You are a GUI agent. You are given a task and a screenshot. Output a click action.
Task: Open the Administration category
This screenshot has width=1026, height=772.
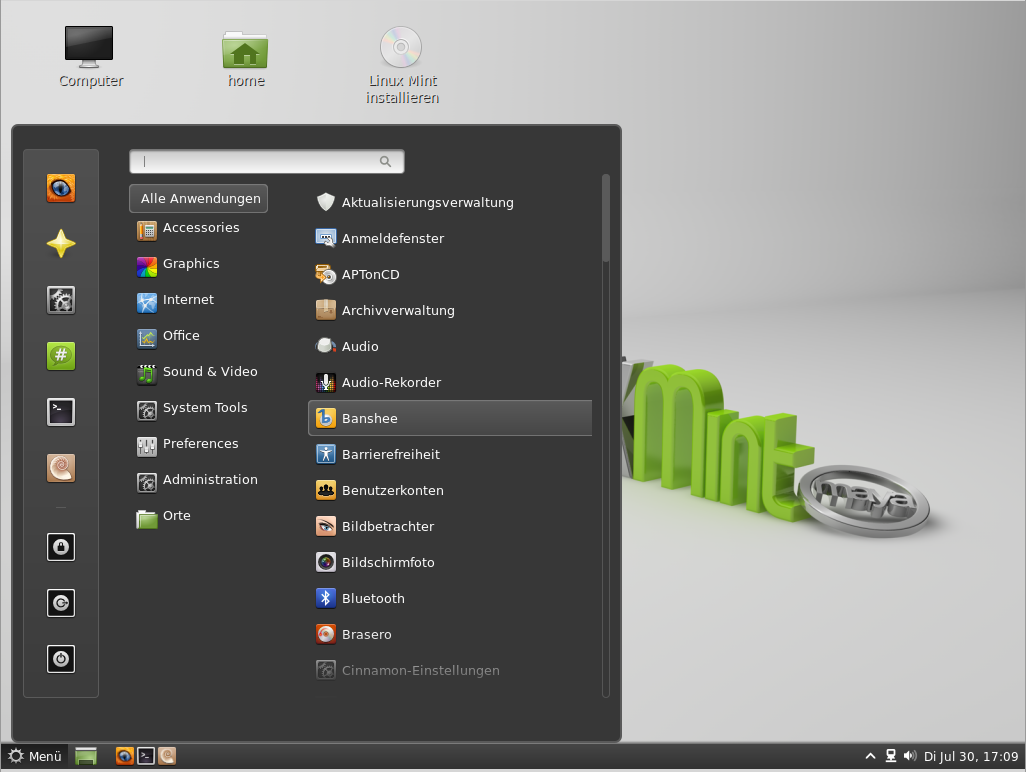point(210,480)
